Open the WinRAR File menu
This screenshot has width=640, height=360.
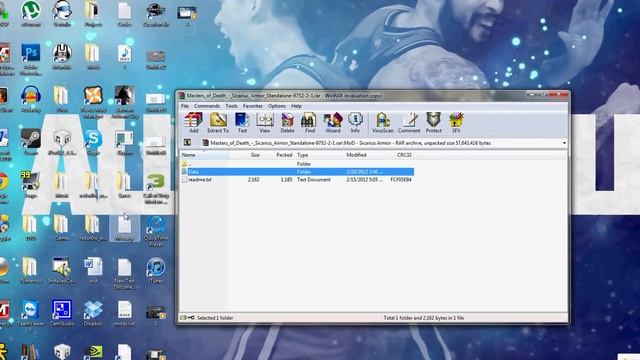[x=184, y=106]
